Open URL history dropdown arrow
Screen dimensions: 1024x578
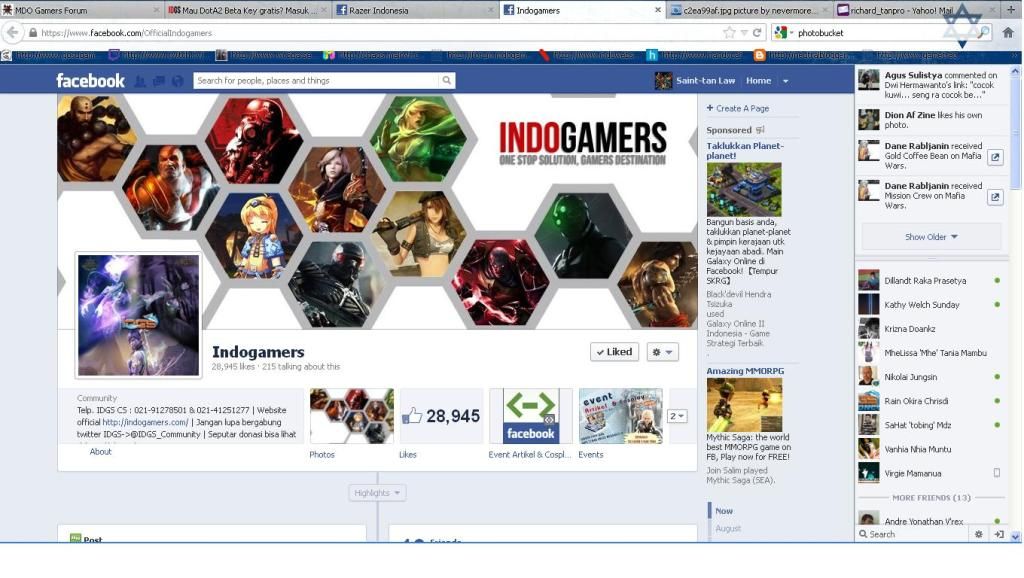click(744, 33)
